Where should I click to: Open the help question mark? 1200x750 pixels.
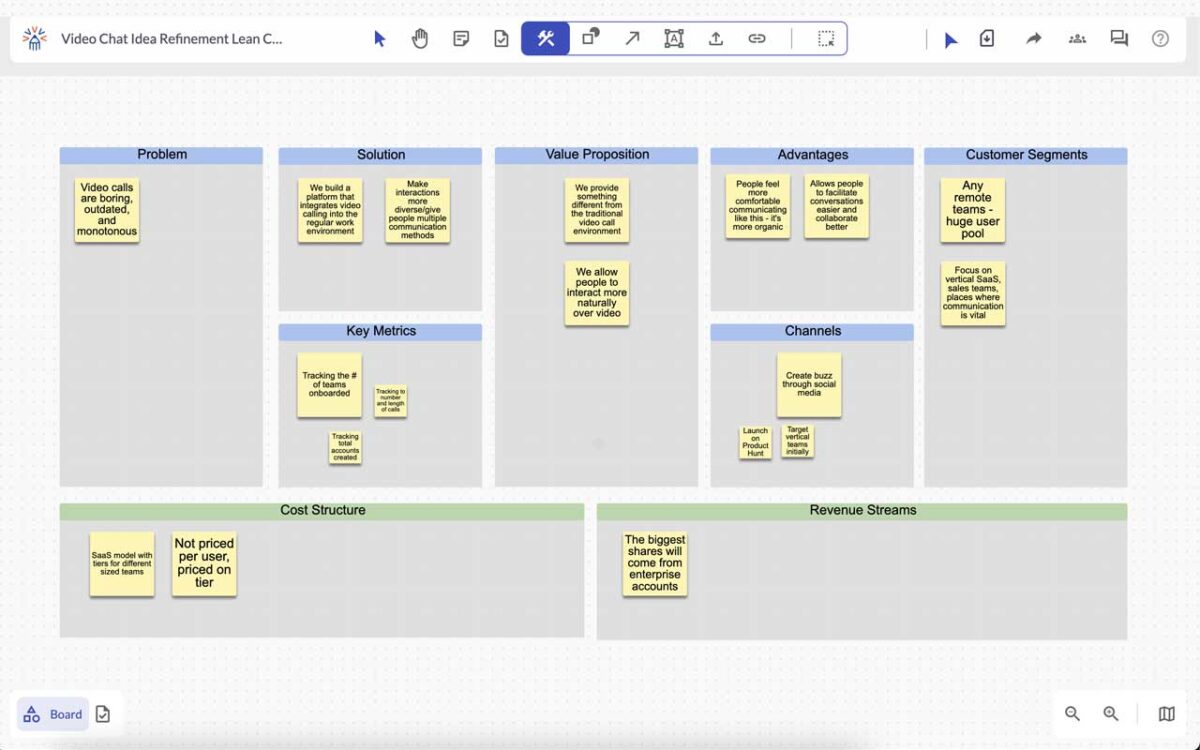point(1160,39)
